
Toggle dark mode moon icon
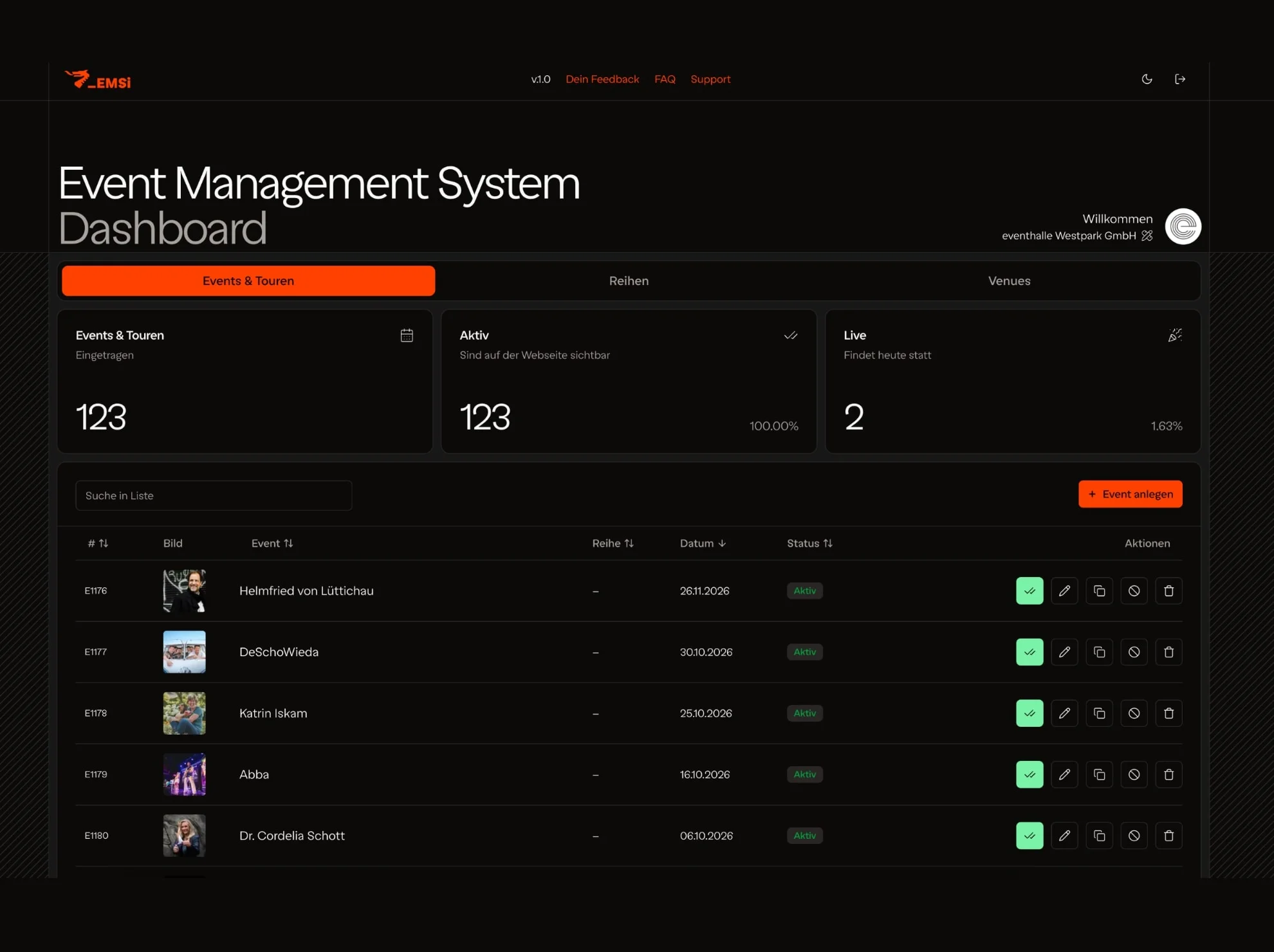[1147, 79]
